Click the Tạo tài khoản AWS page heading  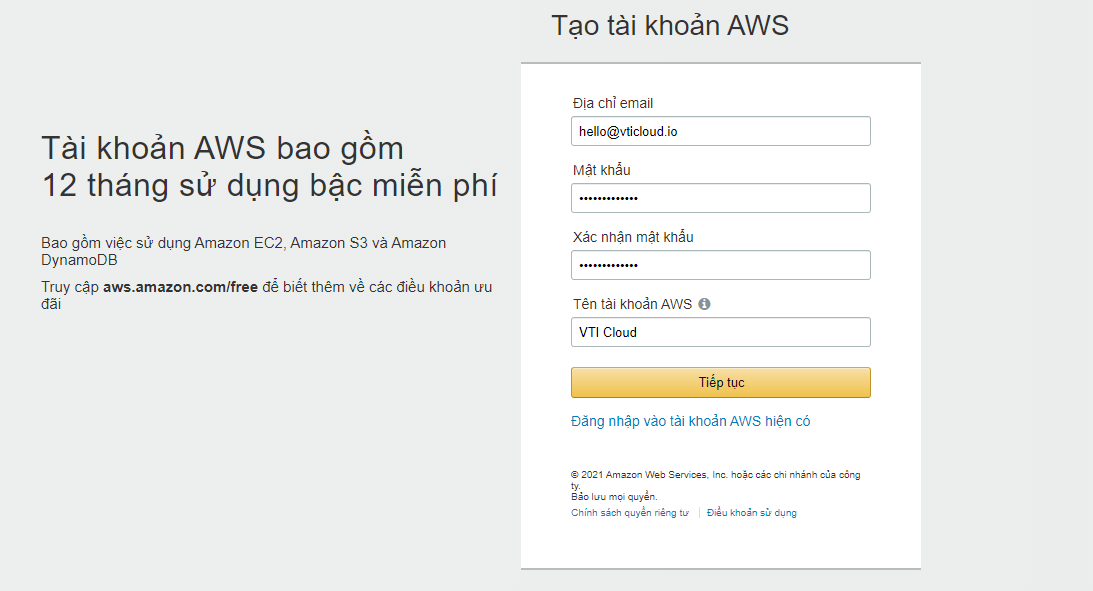tap(670, 26)
